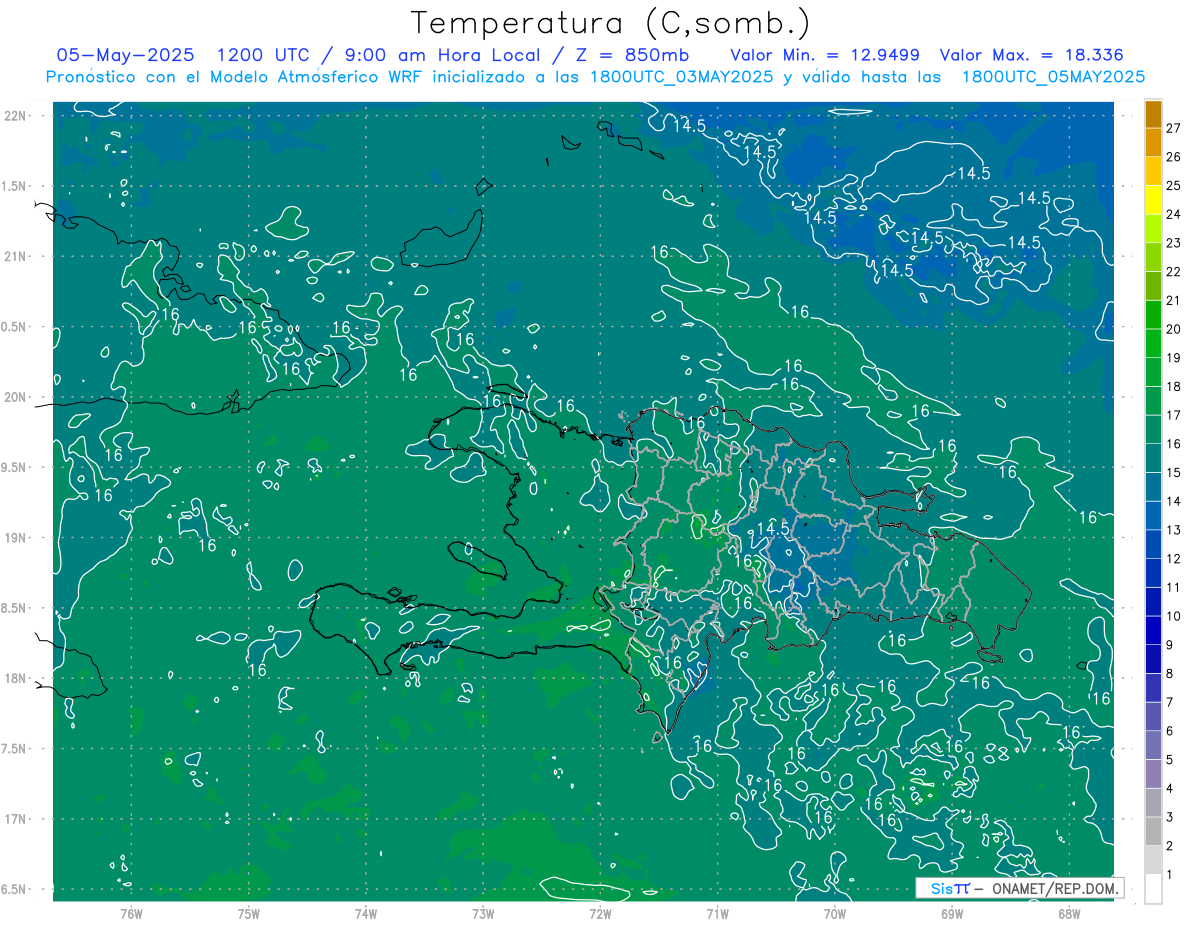The image size is (1200, 927).
Task: Click the 6.5N latitude axis label
Action: tap(15, 889)
